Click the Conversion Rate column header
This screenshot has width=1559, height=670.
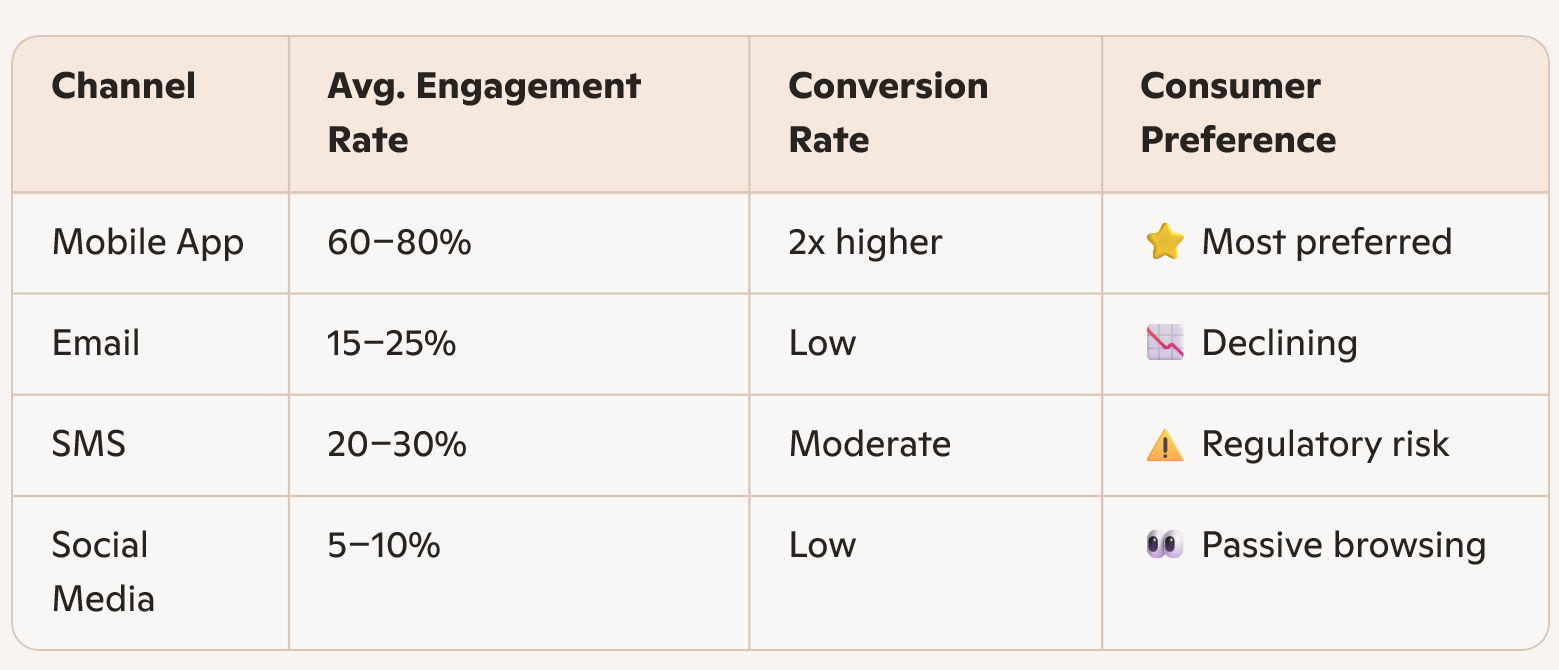[888, 112]
